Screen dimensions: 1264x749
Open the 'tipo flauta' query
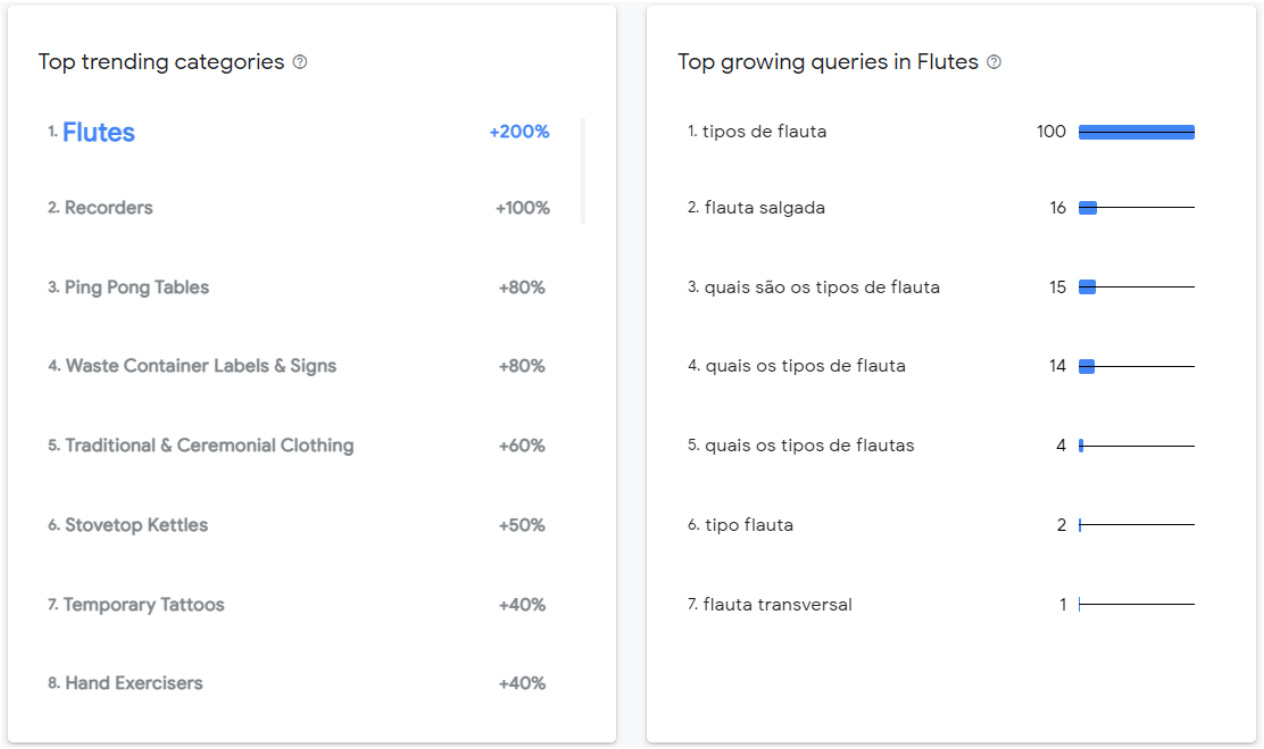tap(748, 525)
